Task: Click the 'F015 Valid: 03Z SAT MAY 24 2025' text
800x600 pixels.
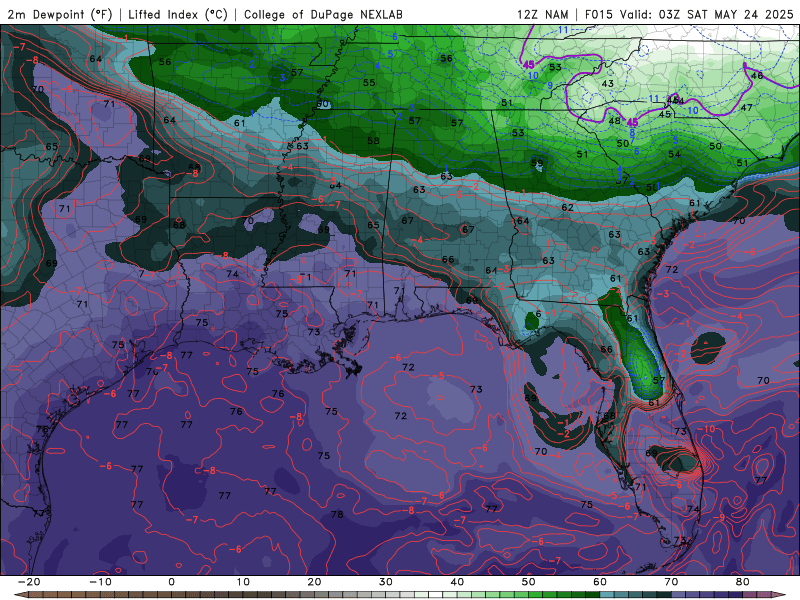Action: (x=689, y=14)
